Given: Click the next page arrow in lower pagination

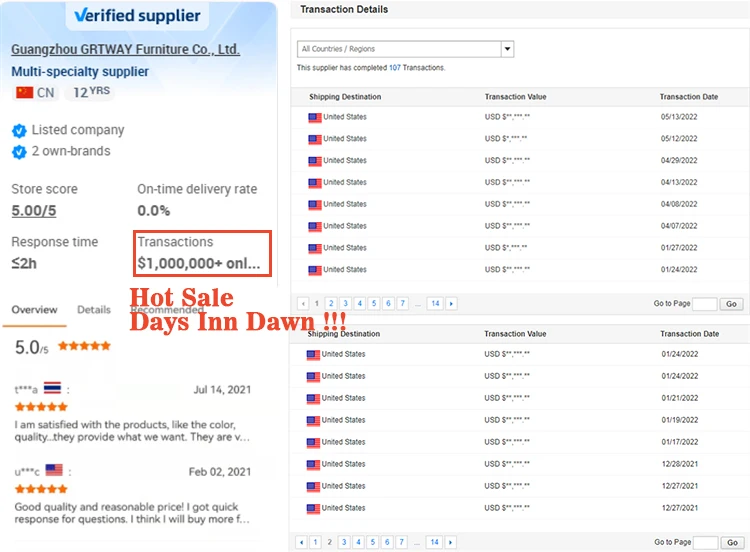Looking at the screenshot, I should coord(450,542).
